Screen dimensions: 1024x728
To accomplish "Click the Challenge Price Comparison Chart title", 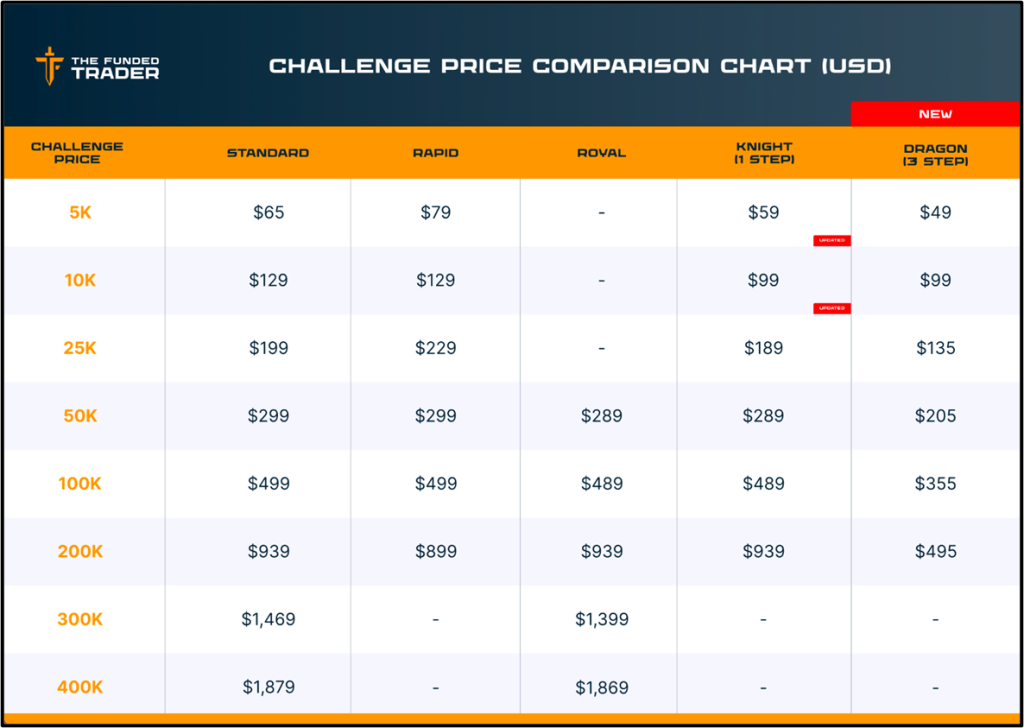I will click(x=580, y=66).
